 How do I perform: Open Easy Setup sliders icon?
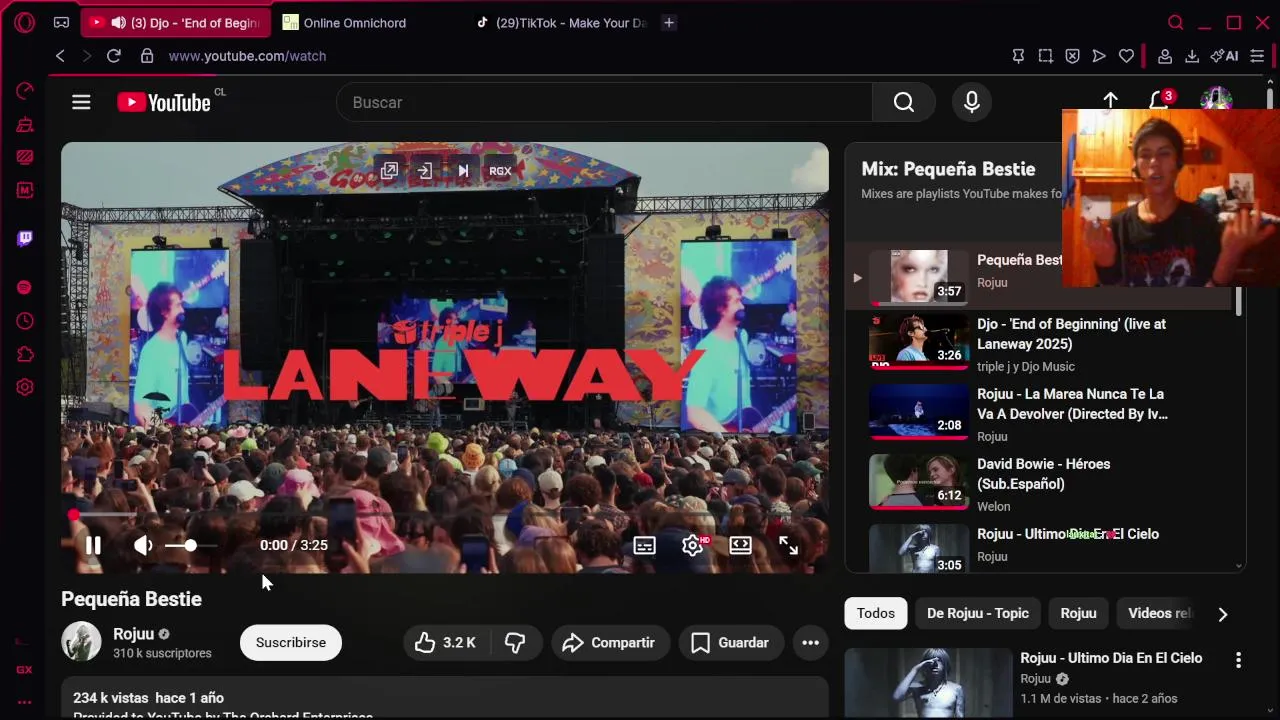(1257, 56)
